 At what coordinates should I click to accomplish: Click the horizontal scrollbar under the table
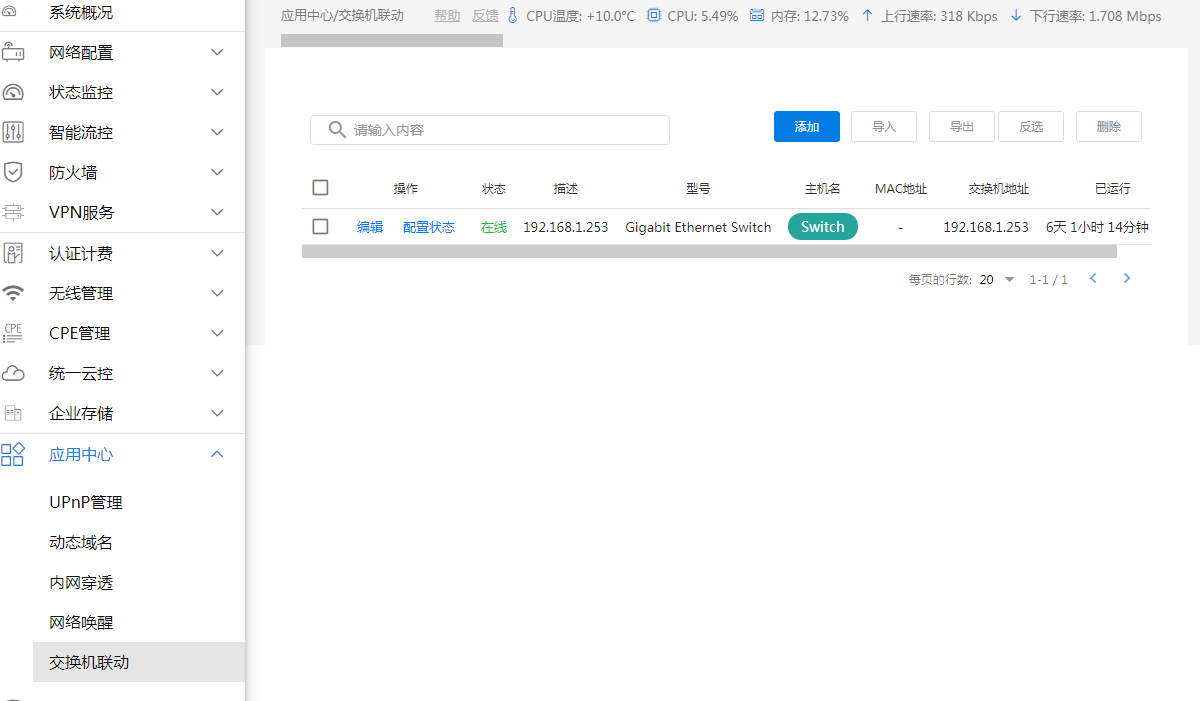click(708, 252)
